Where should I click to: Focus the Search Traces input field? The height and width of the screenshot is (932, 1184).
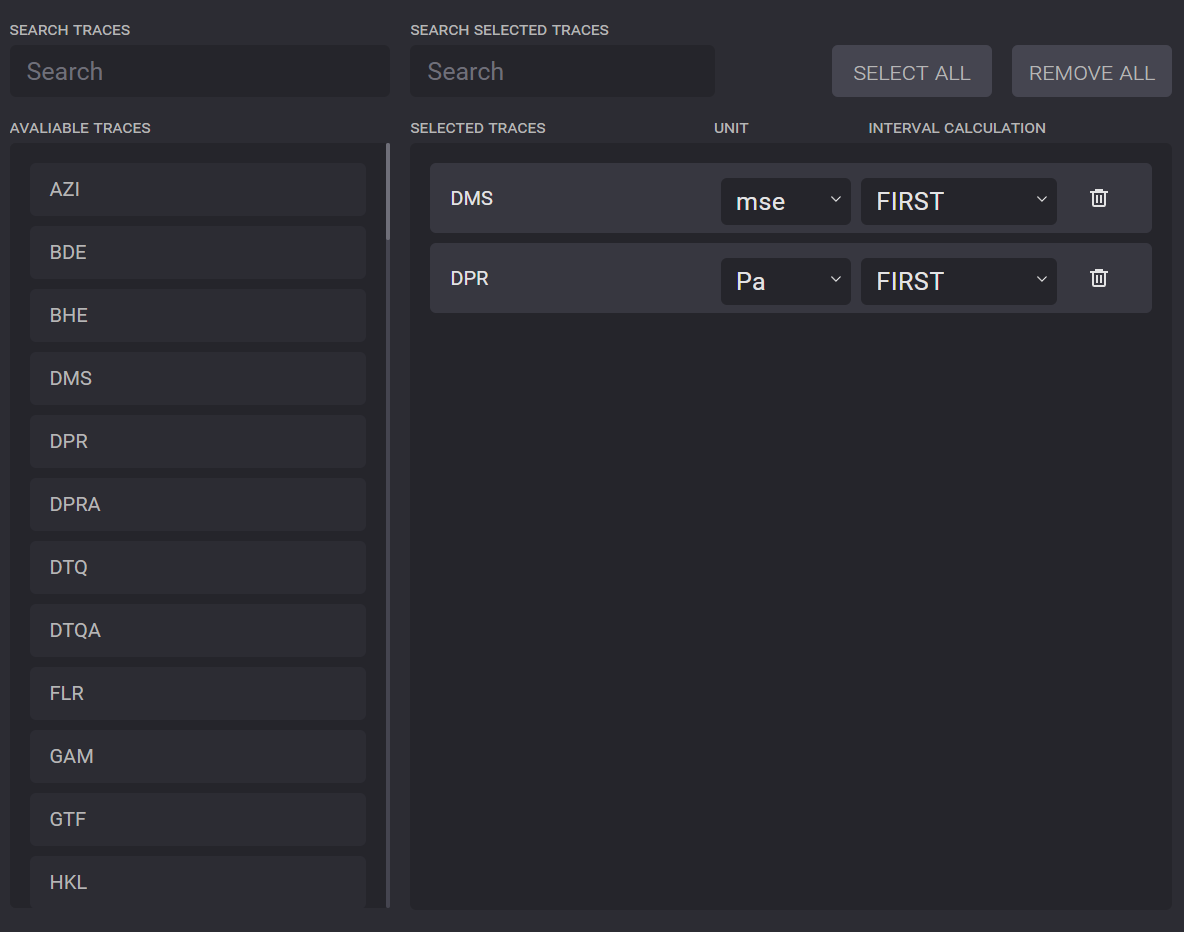tap(200, 71)
